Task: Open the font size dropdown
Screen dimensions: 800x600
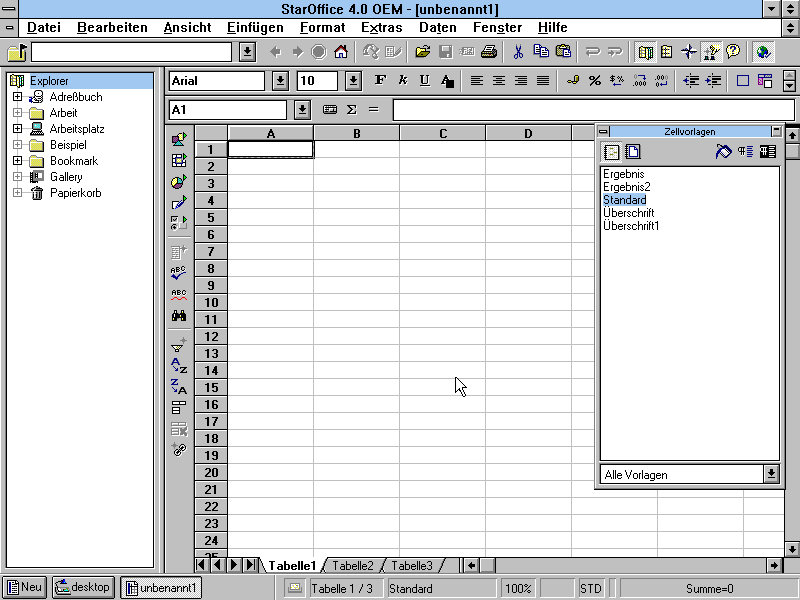Action: [353, 81]
